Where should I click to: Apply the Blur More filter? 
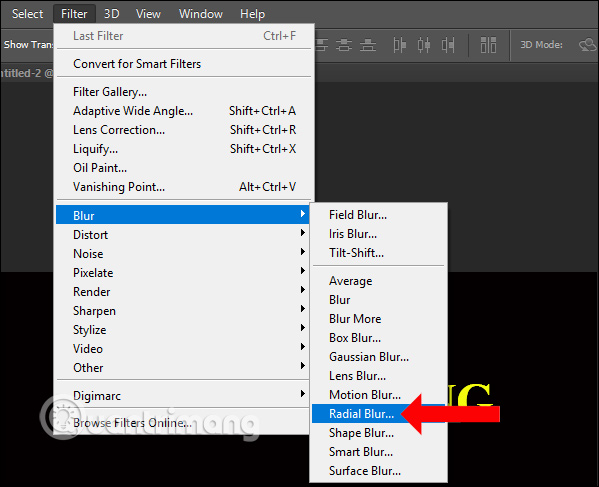pos(378,319)
